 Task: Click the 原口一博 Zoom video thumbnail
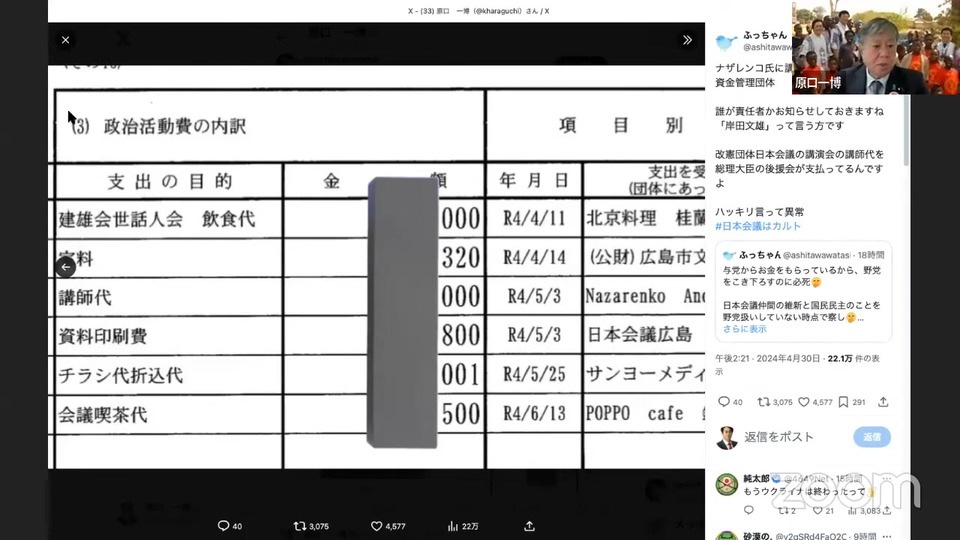coord(876,48)
